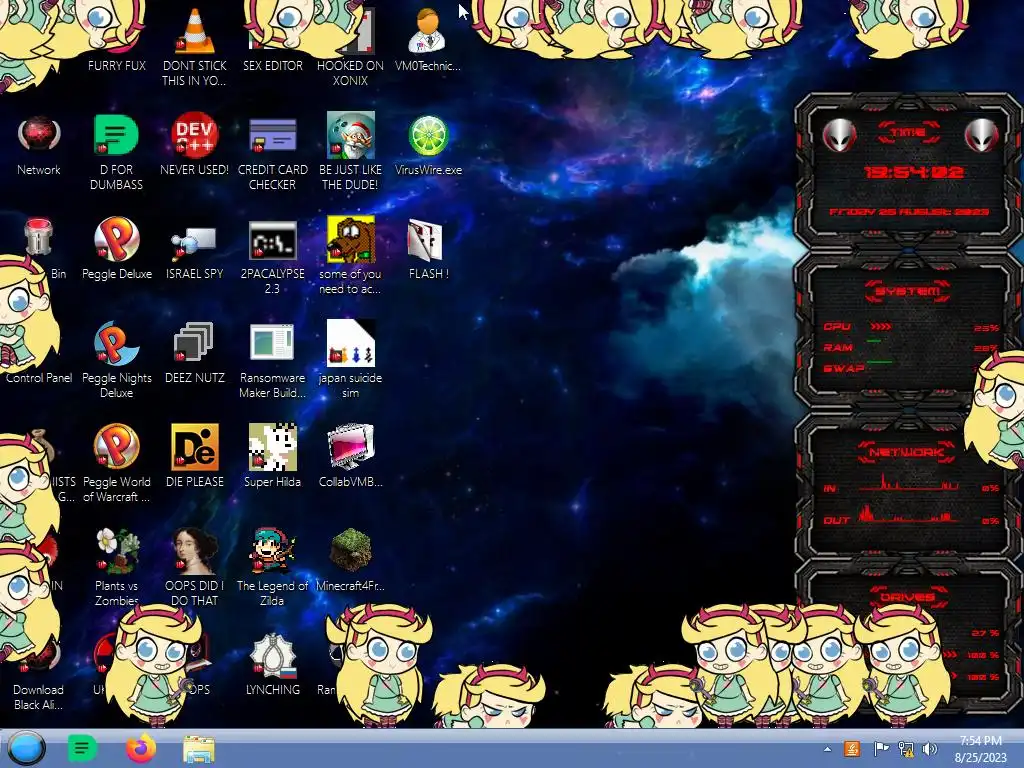The width and height of the screenshot is (1024, 768).
Task: Open the DEEZ NUTZ desktop icon
Action: (193, 342)
